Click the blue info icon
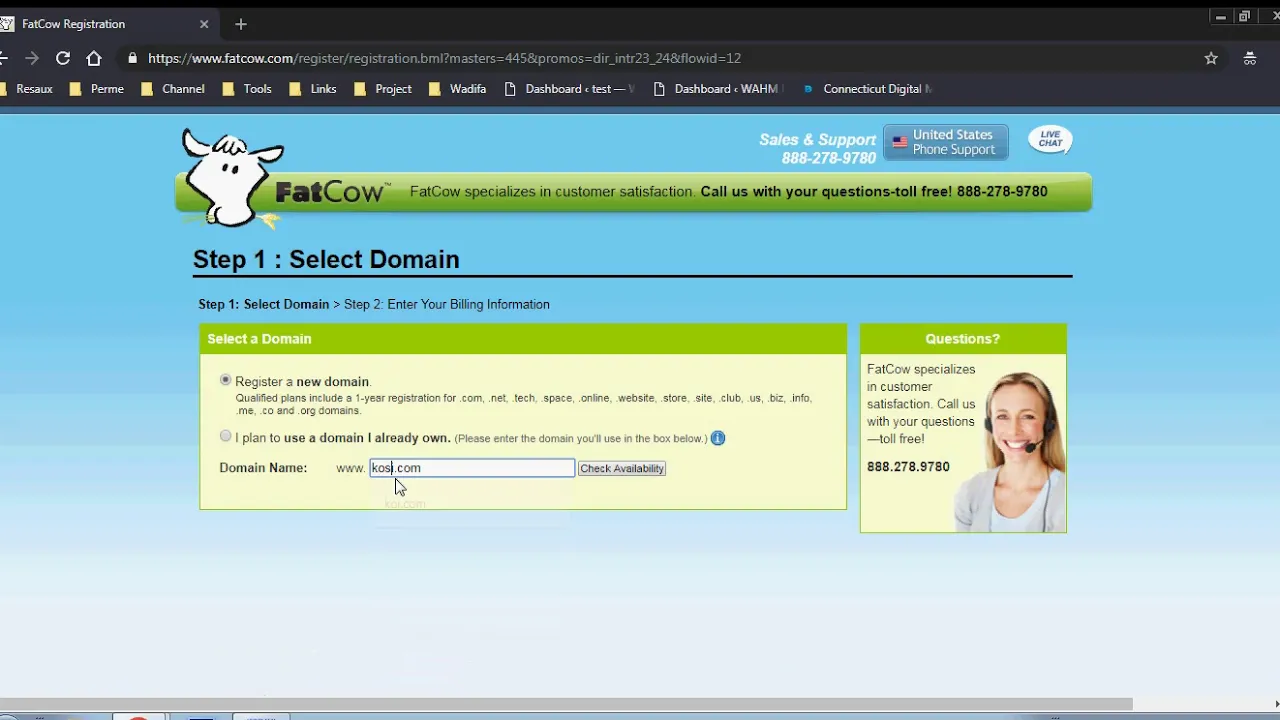This screenshot has height=720, width=1280. click(717, 438)
